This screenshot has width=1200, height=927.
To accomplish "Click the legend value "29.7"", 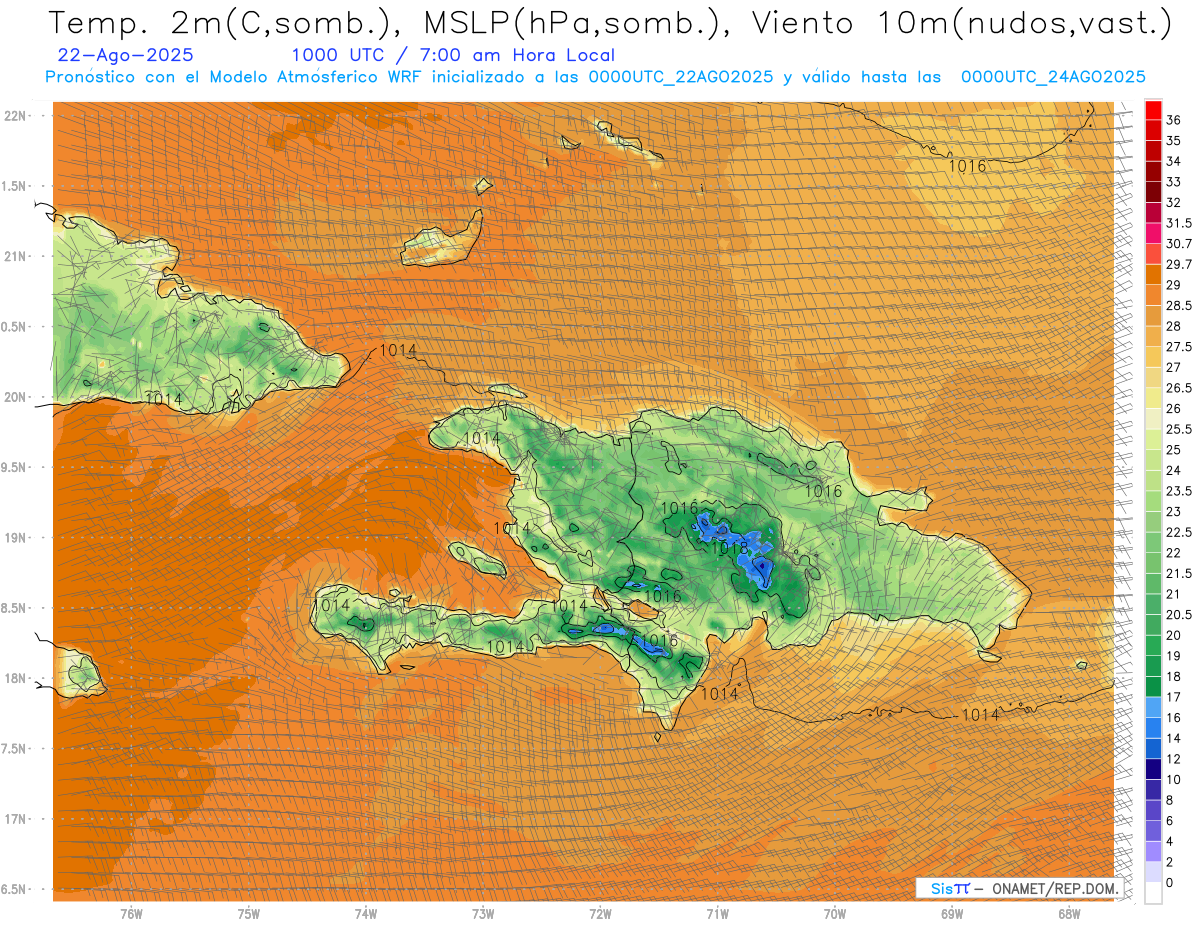I will click(x=1178, y=264).
